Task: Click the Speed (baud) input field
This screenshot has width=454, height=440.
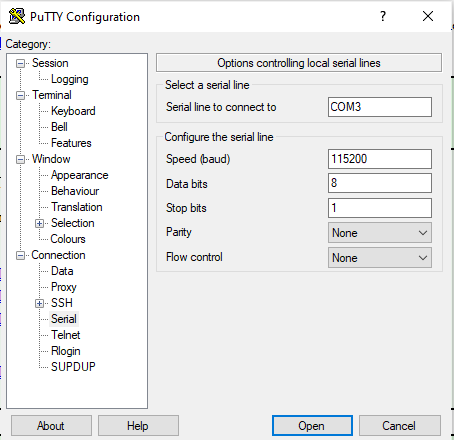Action: click(380, 159)
